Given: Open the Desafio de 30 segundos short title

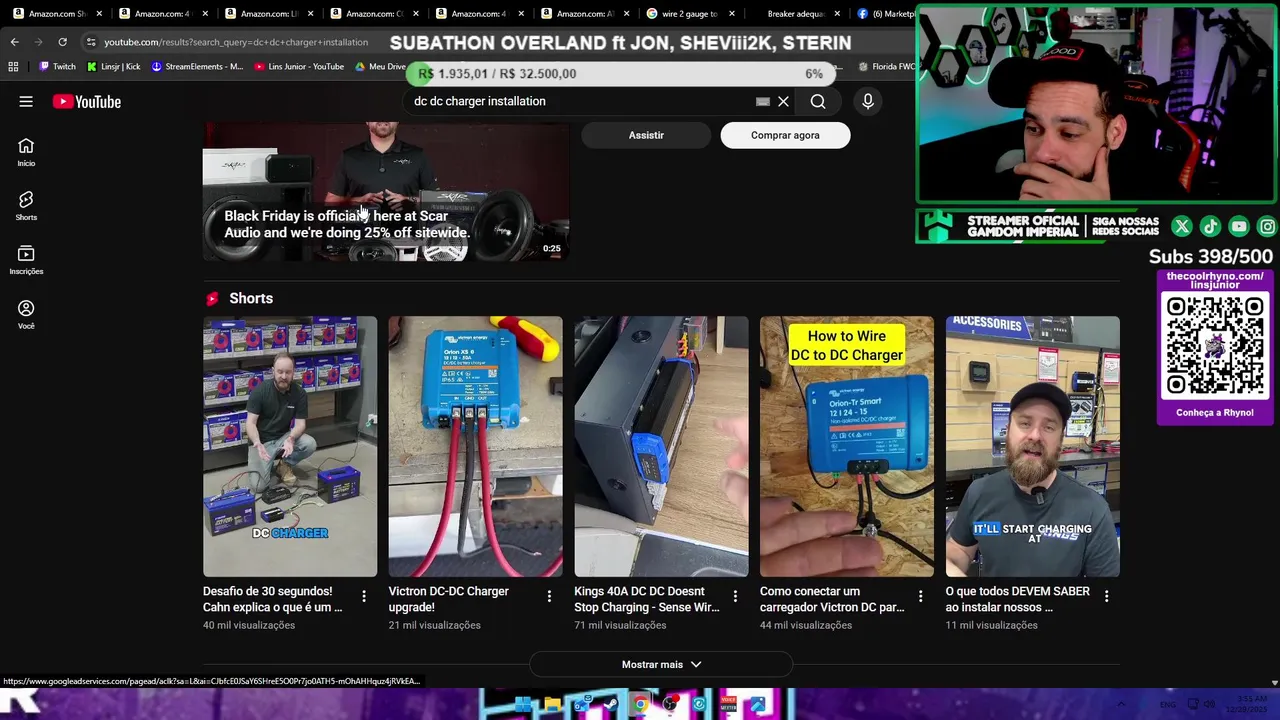Looking at the screenshot, I should tap(273, 599).
